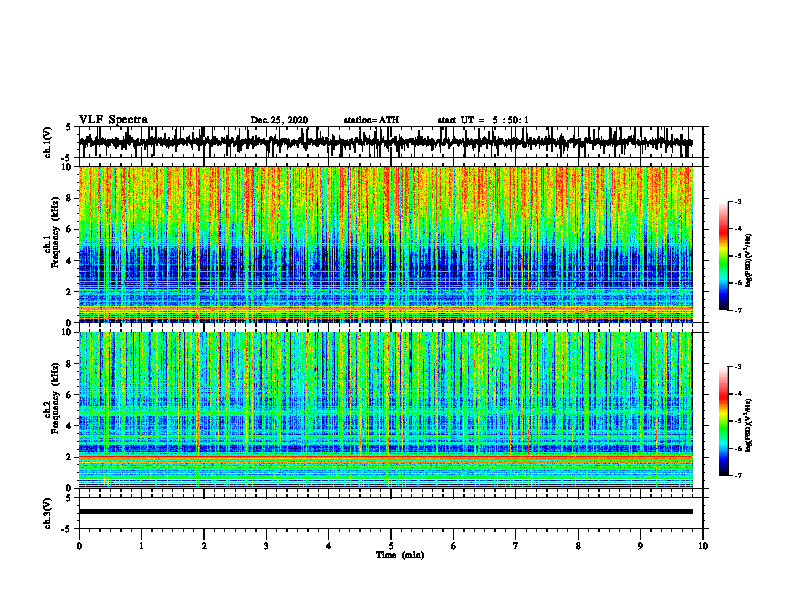Click the ch.2 spectrogram plot

[x=385, y=410]
